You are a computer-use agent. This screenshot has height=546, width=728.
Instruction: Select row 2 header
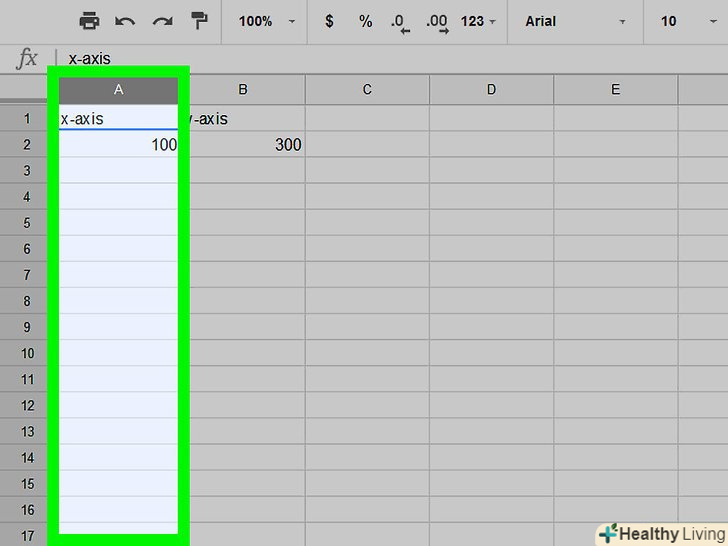pos(26,144)
